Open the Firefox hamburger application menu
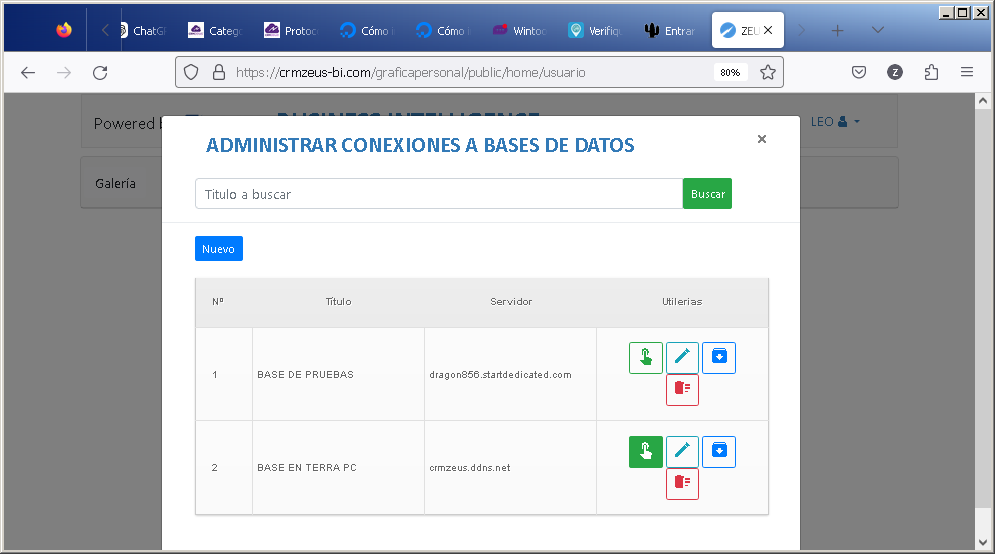This screenshot has width=995, height=554. (967, 72)
